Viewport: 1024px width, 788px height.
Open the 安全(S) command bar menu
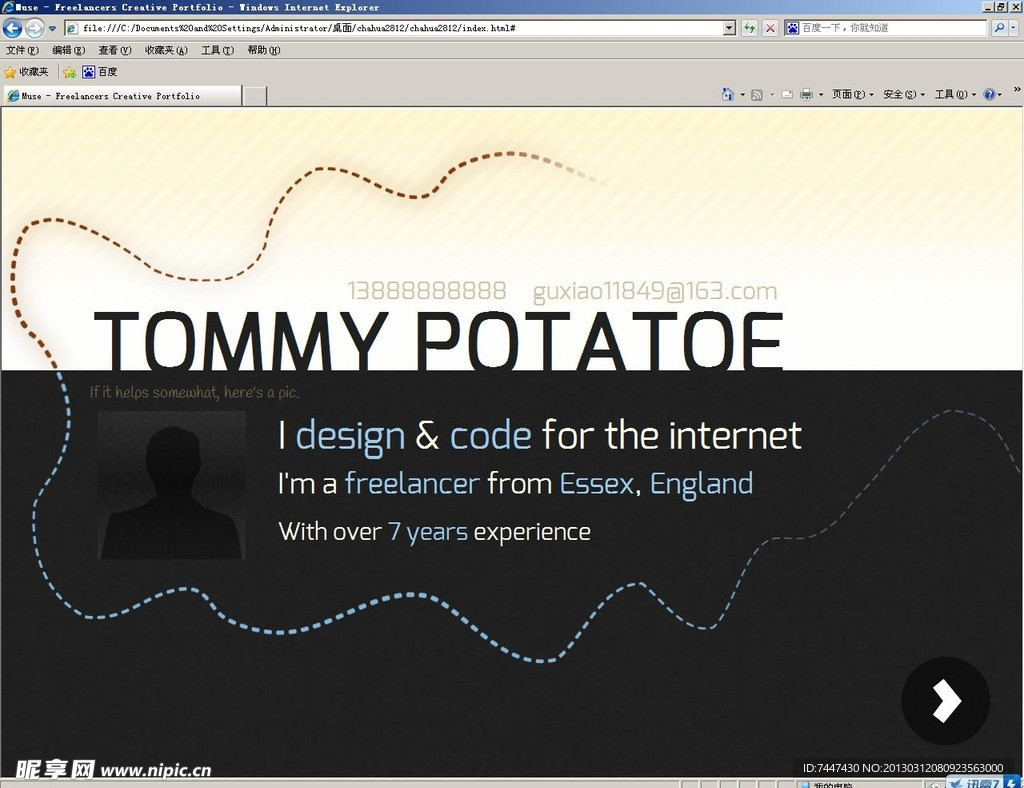pos(904,95)
